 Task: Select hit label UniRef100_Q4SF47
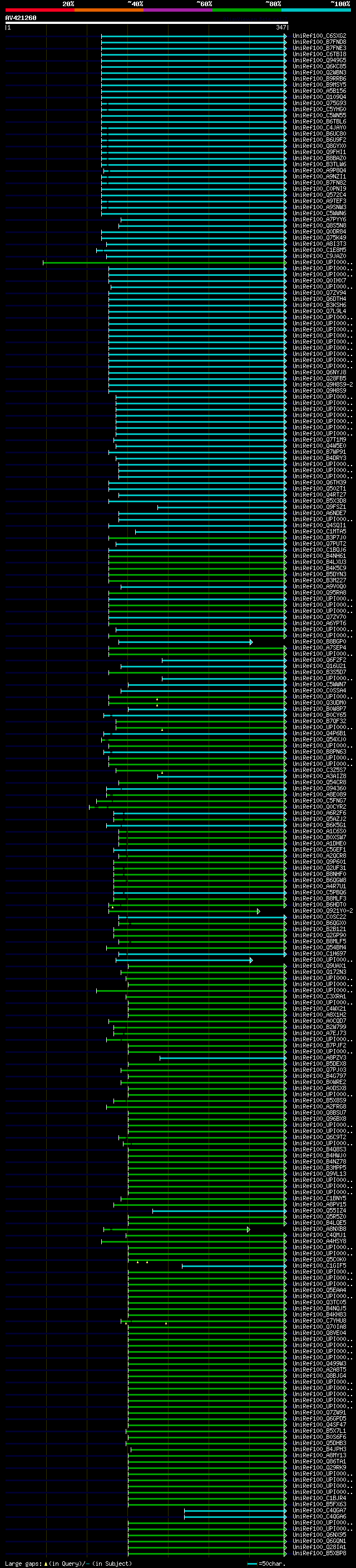319,1424
